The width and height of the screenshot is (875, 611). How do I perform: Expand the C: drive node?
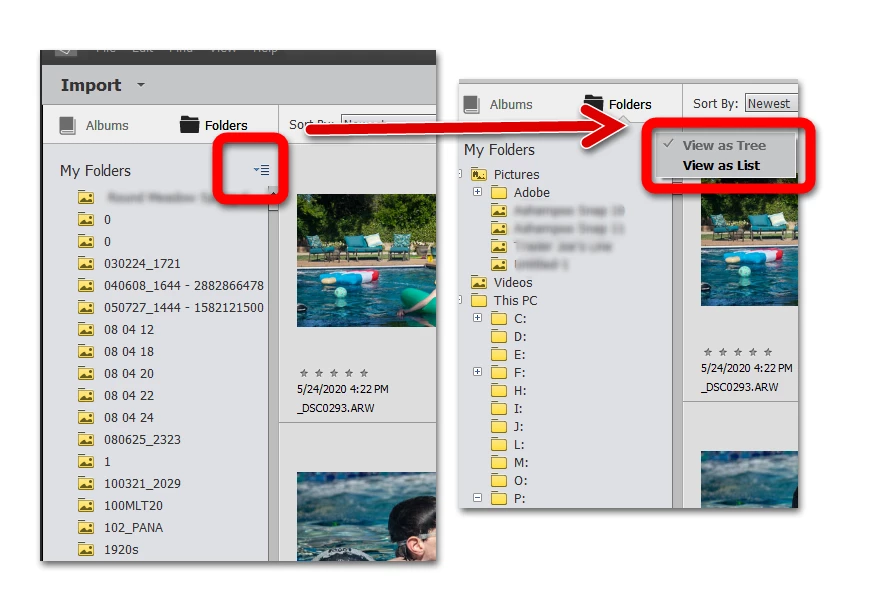pos(477,317)
